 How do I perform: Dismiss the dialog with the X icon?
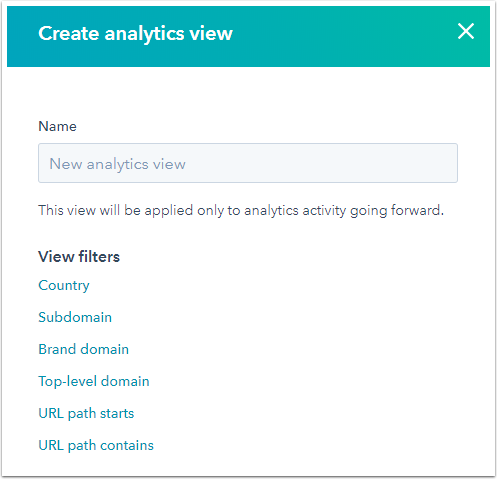(466, 31)
